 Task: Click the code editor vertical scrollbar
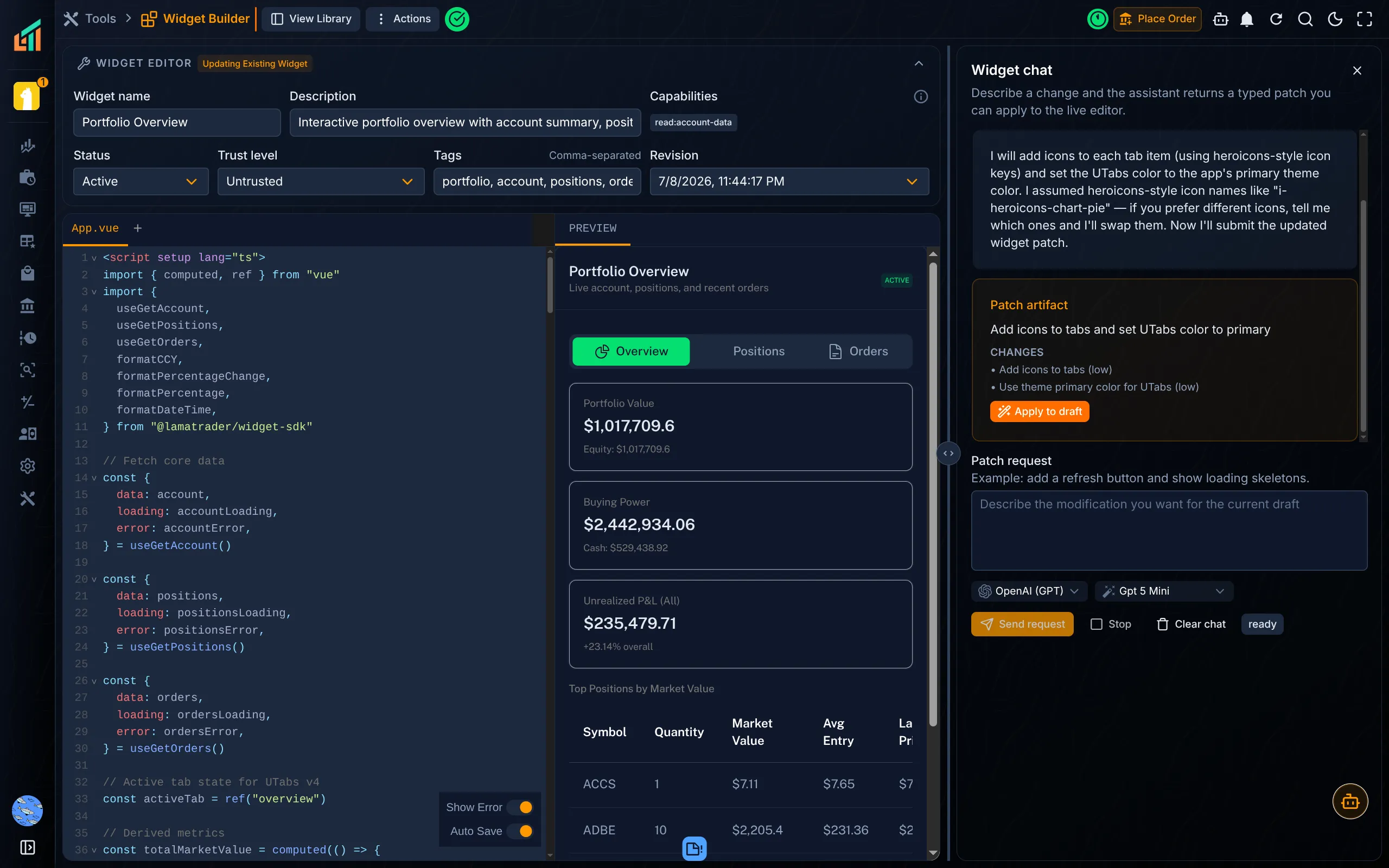550,284
